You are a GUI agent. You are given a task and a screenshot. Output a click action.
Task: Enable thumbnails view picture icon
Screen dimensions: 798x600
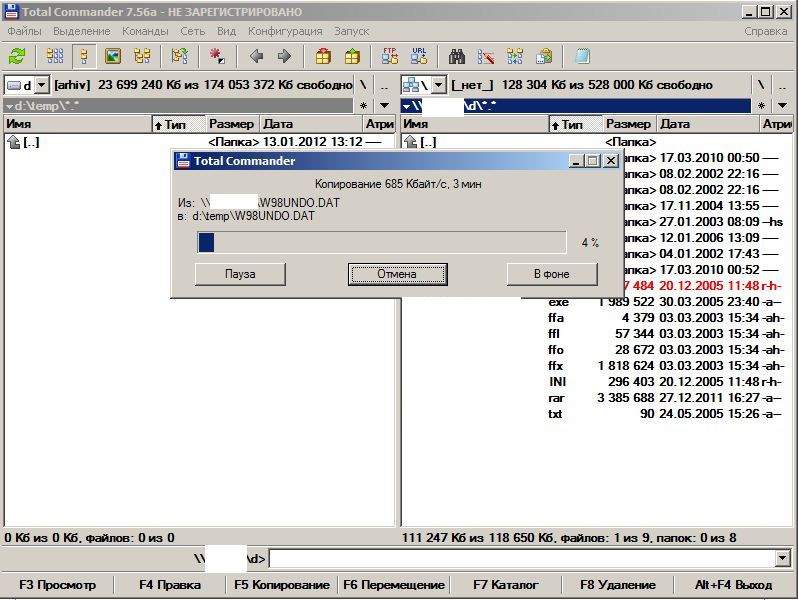(x=113, y=56)
